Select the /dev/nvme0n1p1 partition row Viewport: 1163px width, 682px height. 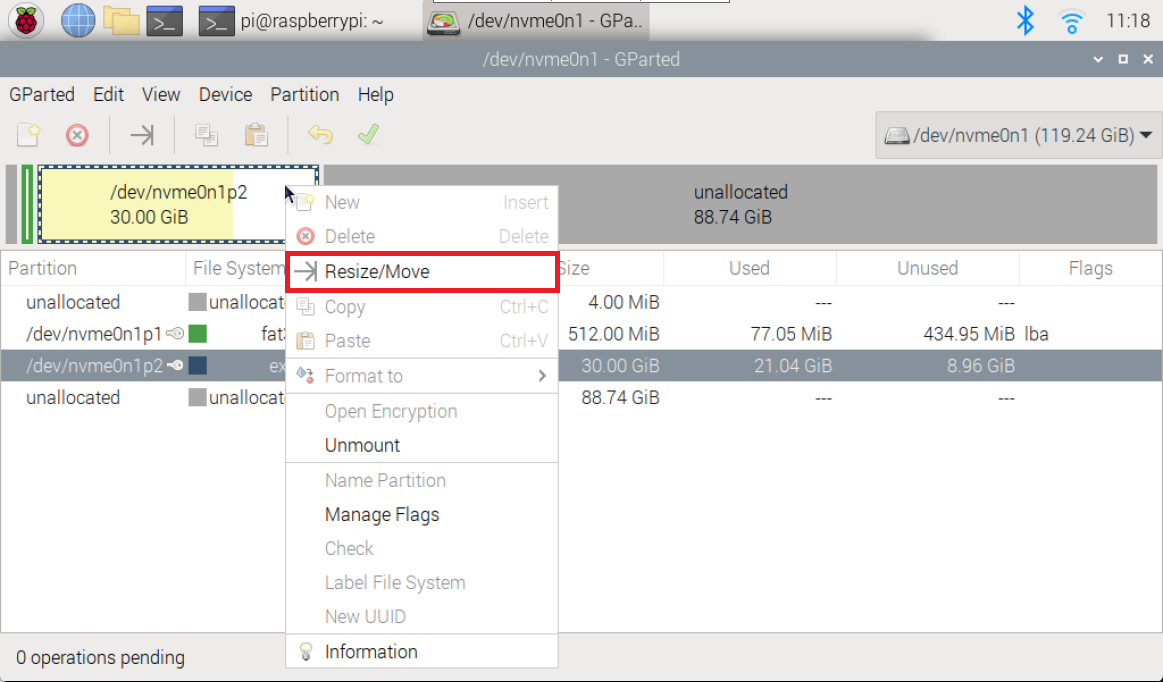(94, 334)
